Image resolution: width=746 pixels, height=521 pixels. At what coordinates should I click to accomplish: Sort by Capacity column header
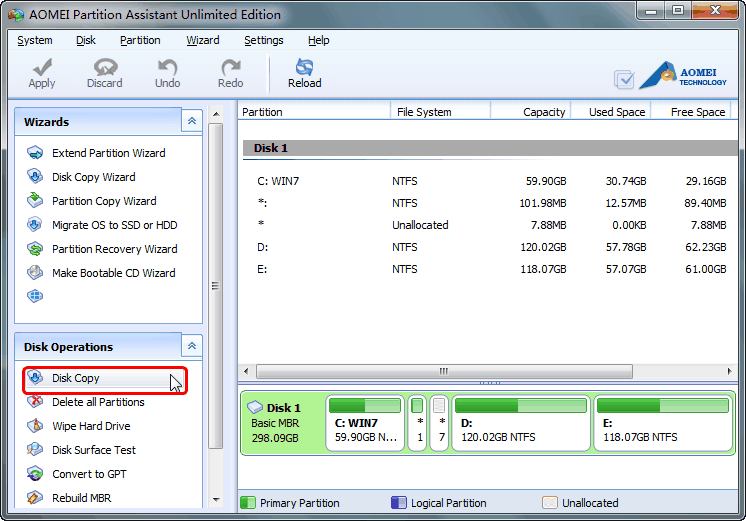[x=530, y=112]
